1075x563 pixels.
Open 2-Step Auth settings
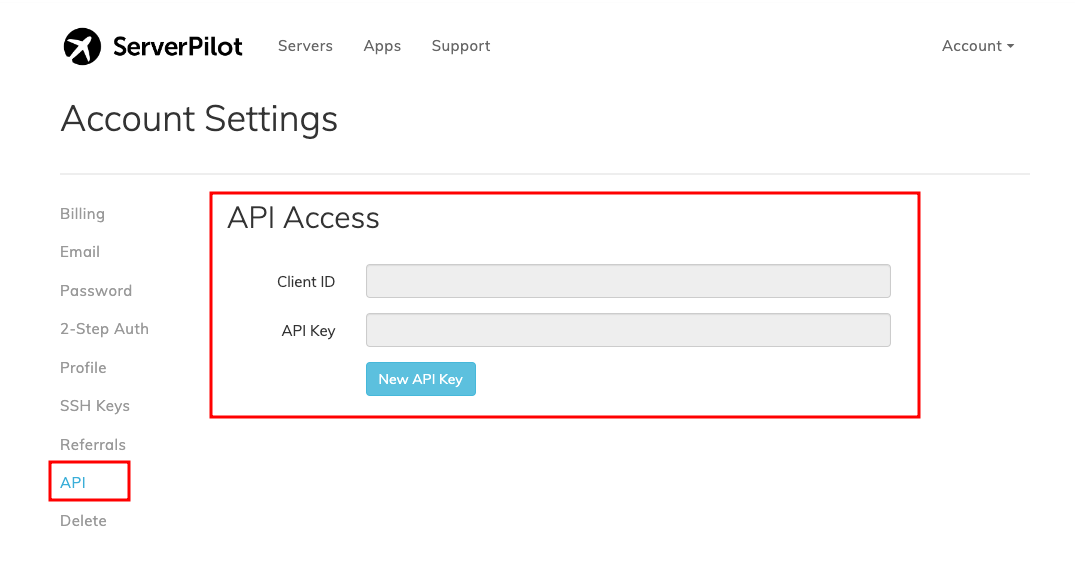click(104, 329)
